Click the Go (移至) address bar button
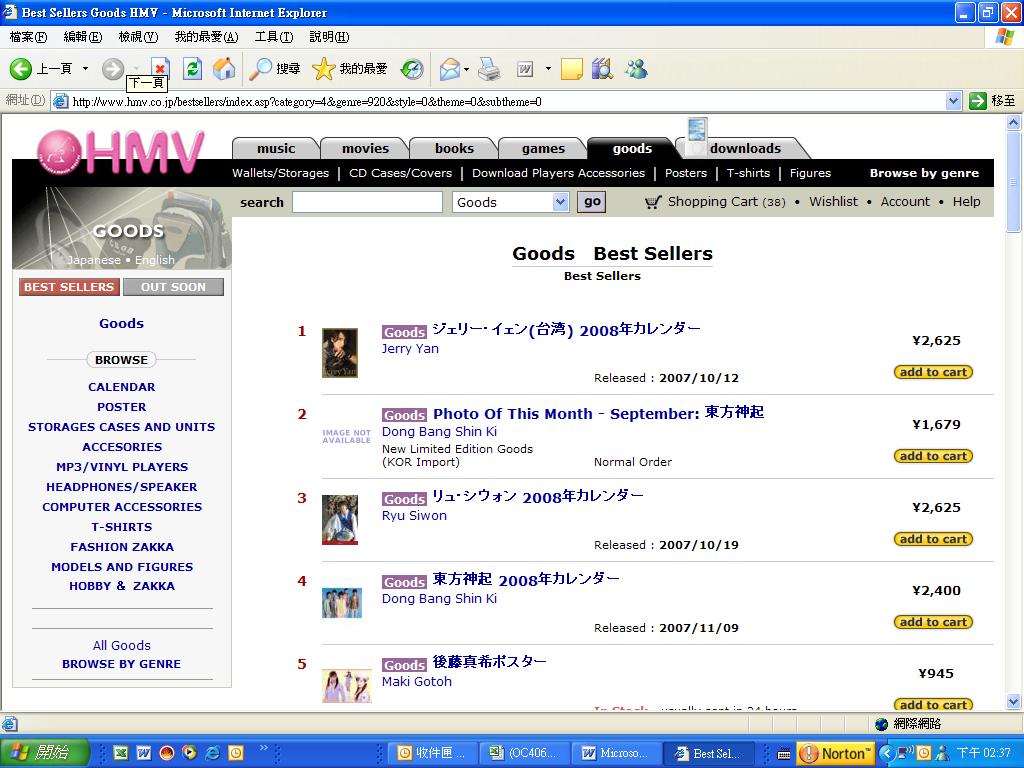 (992, 101)
